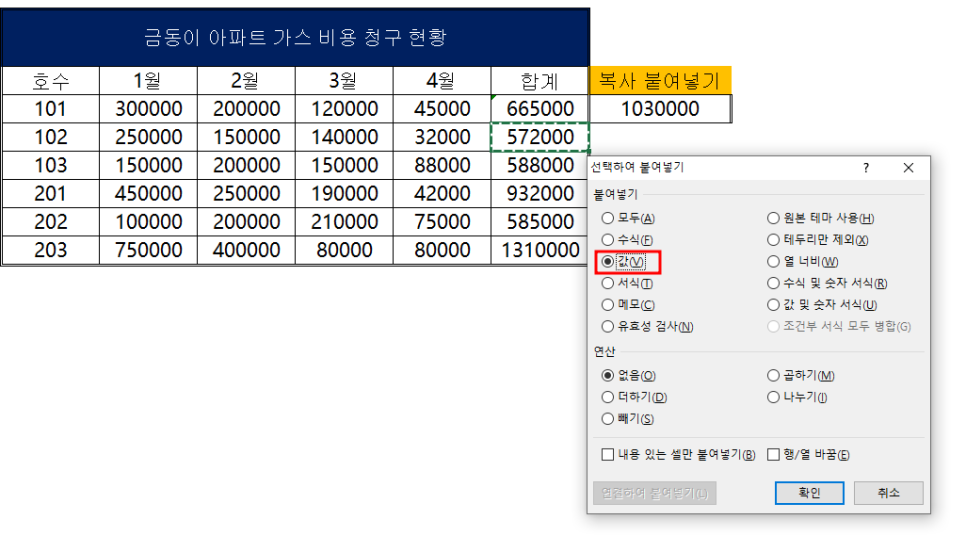966x552 pixels.
Task: Select the 4월 column header
Action: 442,81
